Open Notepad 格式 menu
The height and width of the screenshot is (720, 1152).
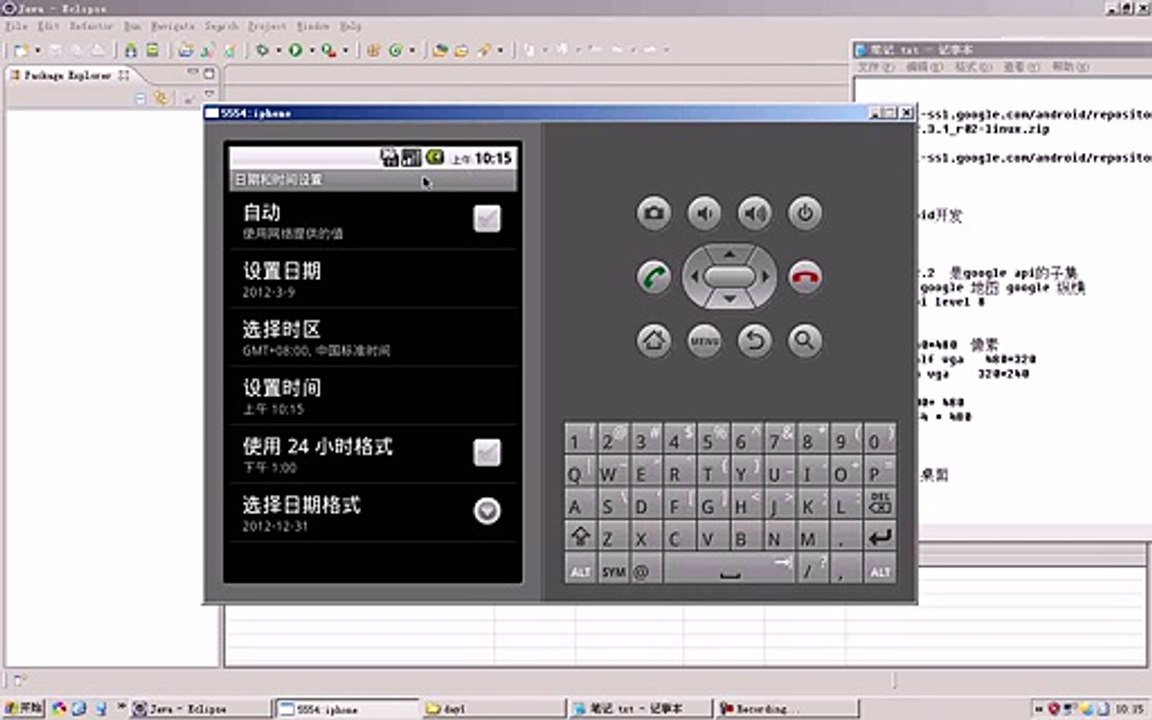[973, 67]
